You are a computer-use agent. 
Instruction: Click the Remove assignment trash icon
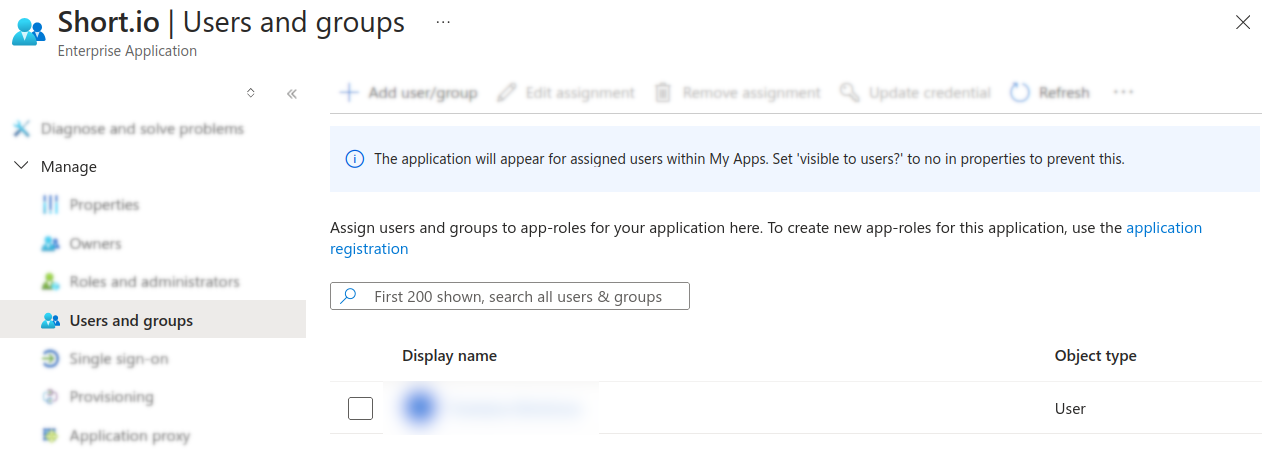click(x=662, y=93)
